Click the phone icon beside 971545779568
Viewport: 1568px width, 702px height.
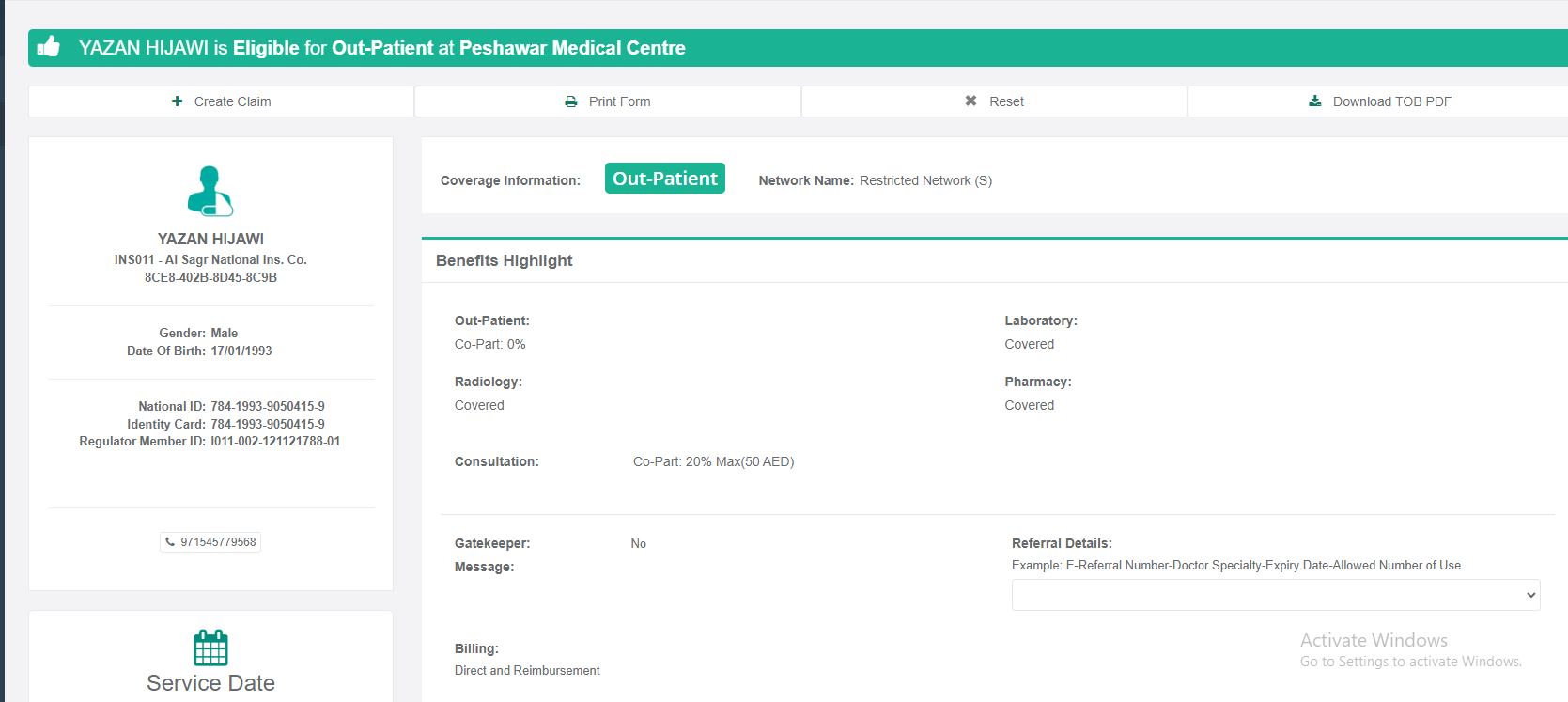click(170, 542)
